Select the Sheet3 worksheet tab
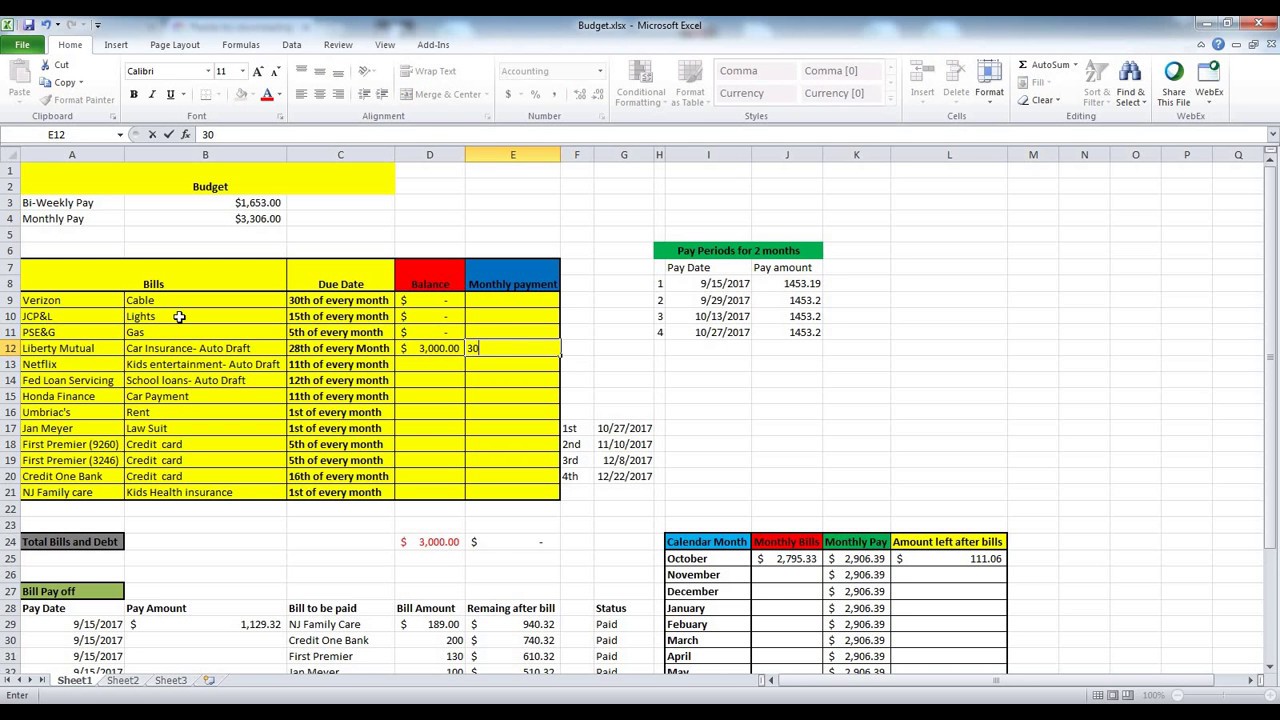Viewport: 1280px width, 720px height. (171, 681)
